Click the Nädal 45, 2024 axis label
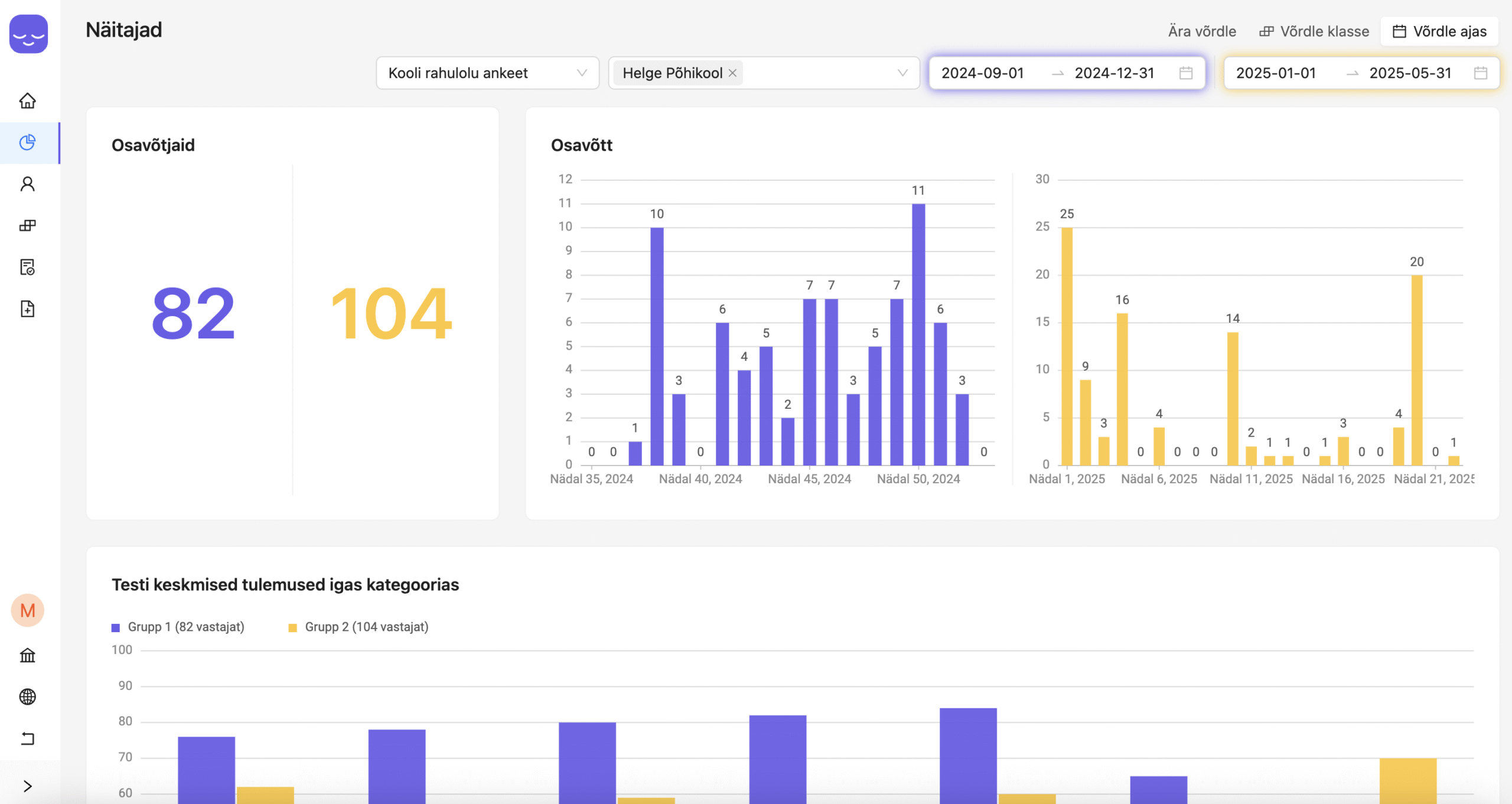 tap(809, 479)
